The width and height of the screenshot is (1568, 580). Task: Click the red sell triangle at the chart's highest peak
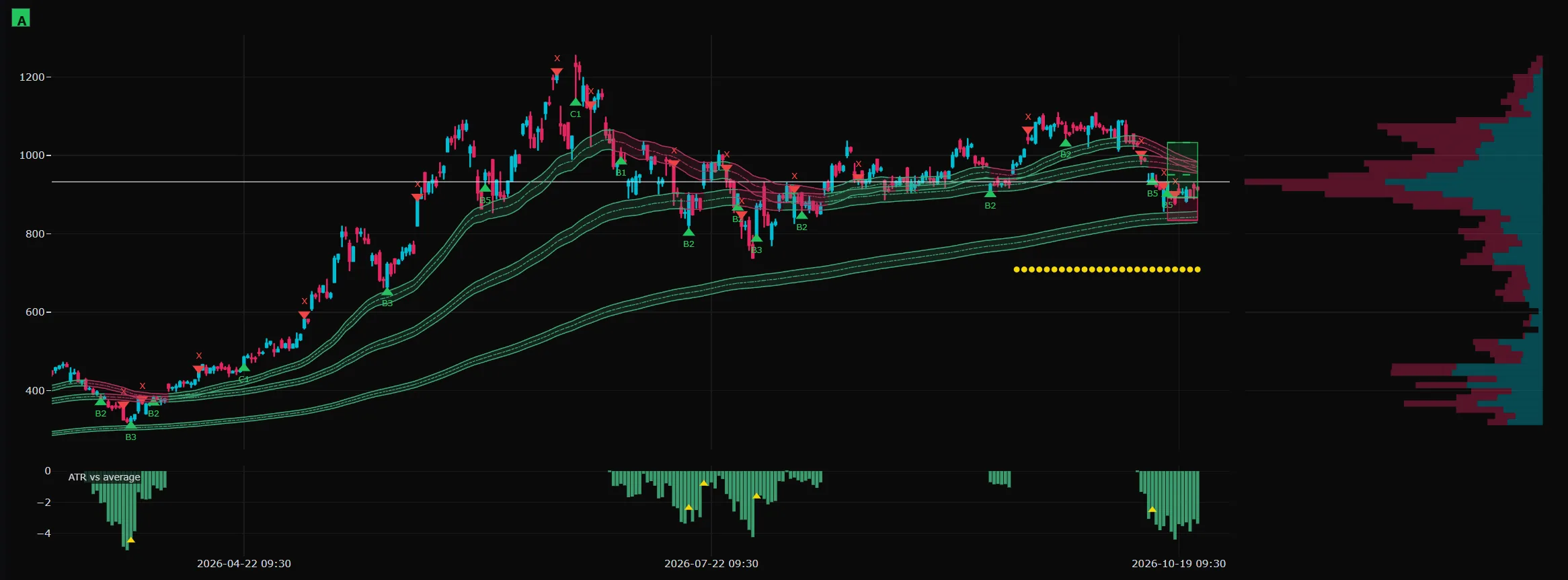click(x=557, y=72)
